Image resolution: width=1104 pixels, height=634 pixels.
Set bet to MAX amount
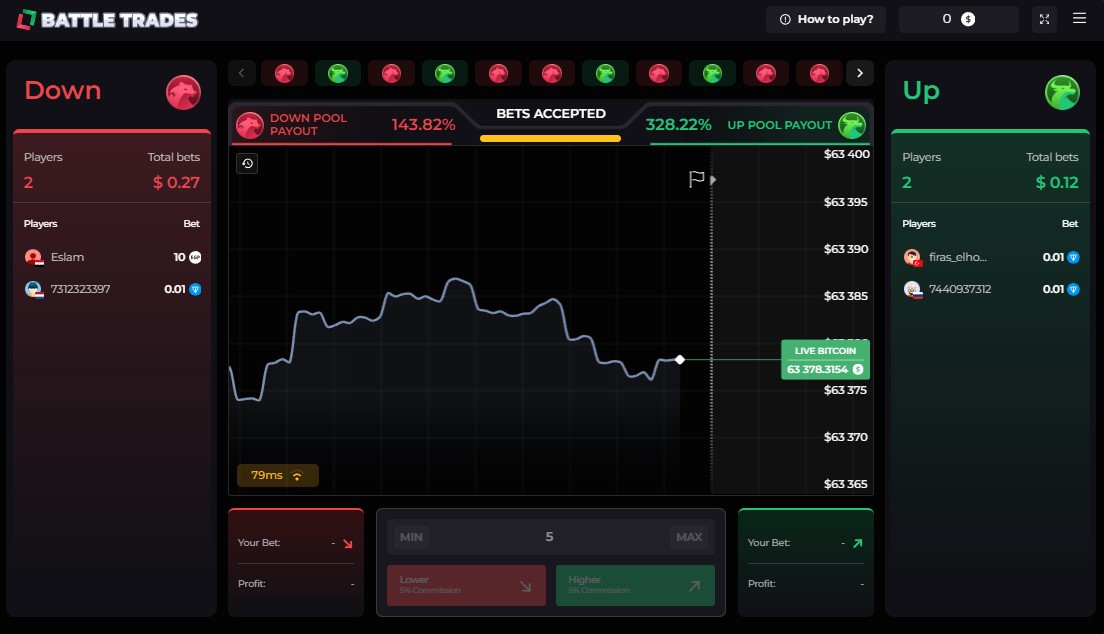[x=689, y=537]
